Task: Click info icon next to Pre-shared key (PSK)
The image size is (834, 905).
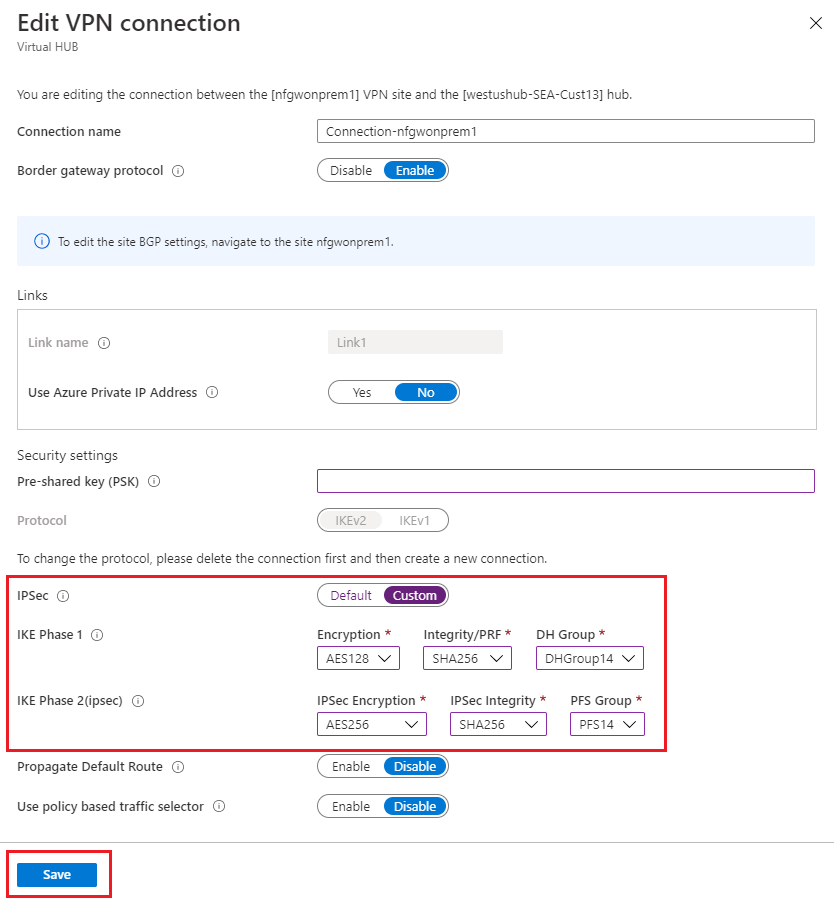Action: tap(154, 481)
